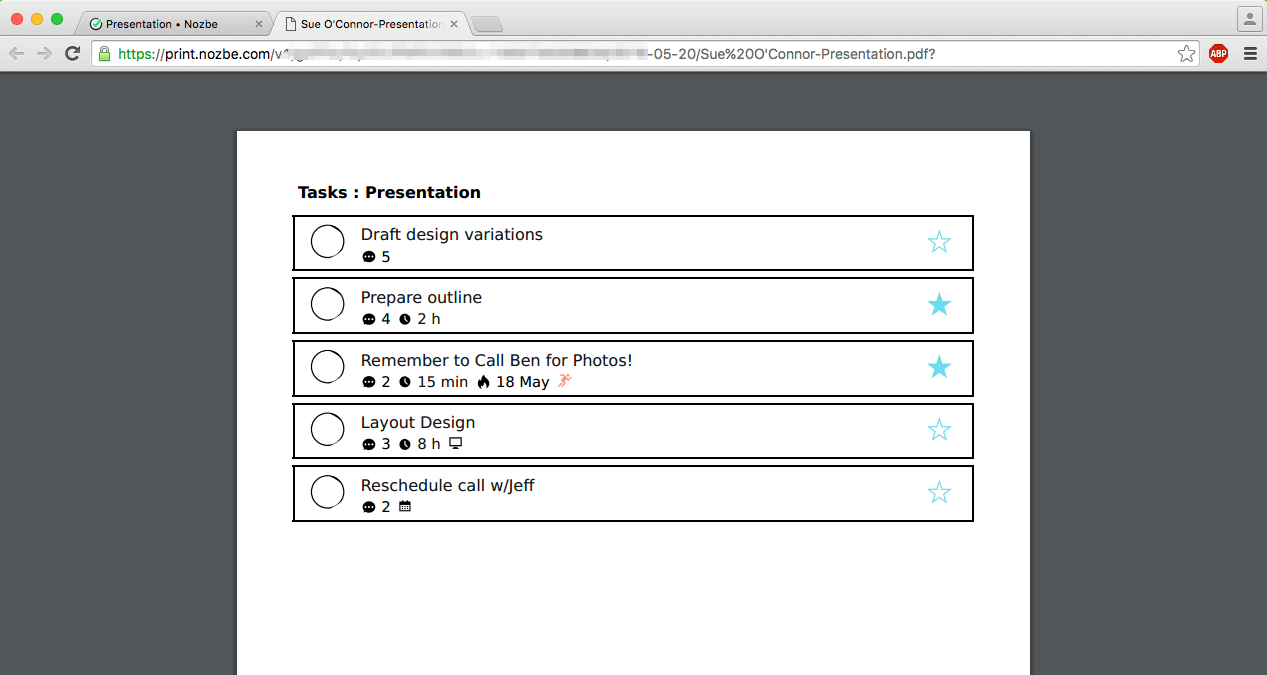Open the Adblock Plus extension icon
Screen dimensions: 1267x675
[x=1218, y=54]
